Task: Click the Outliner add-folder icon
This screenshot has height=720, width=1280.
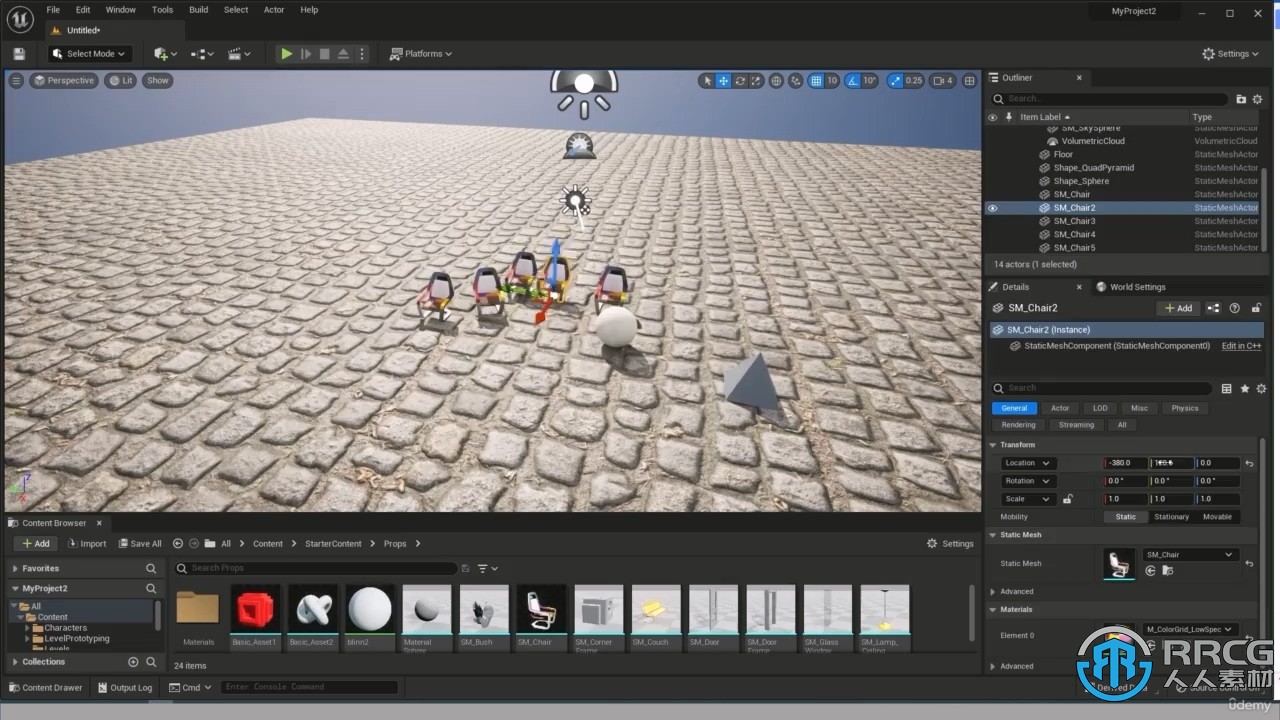Action: 1241,99
